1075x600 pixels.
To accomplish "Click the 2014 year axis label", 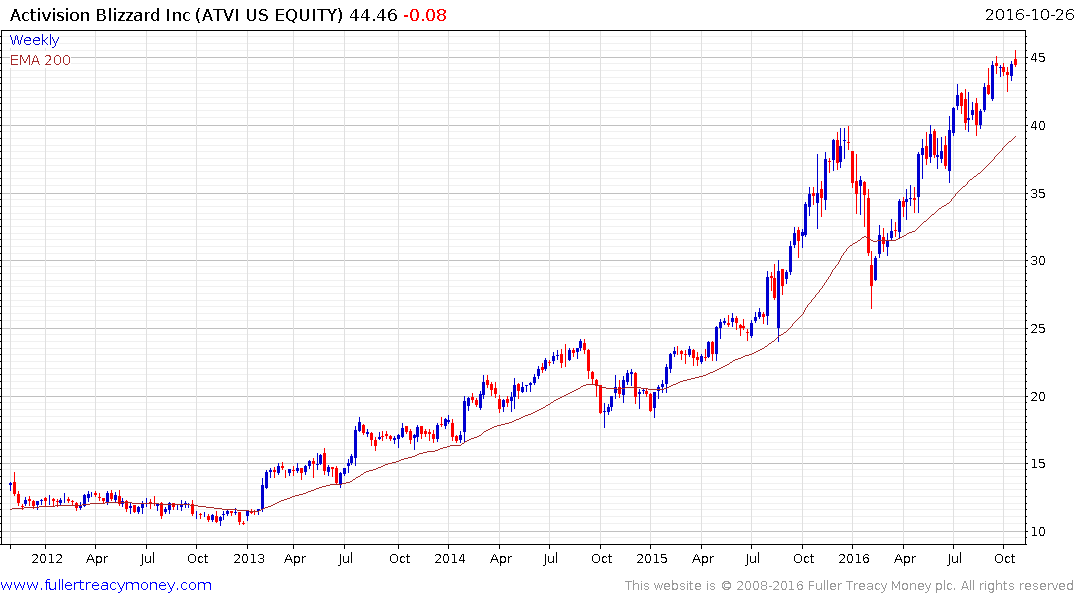I will coord(450,558).
